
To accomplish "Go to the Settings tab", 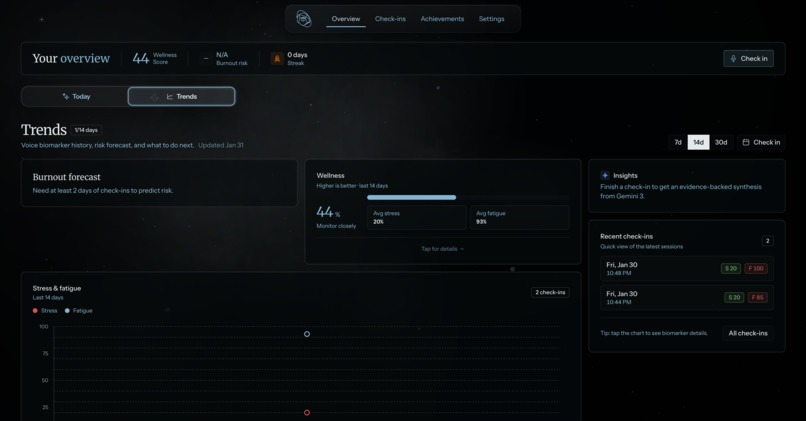I will coord(491,19).
